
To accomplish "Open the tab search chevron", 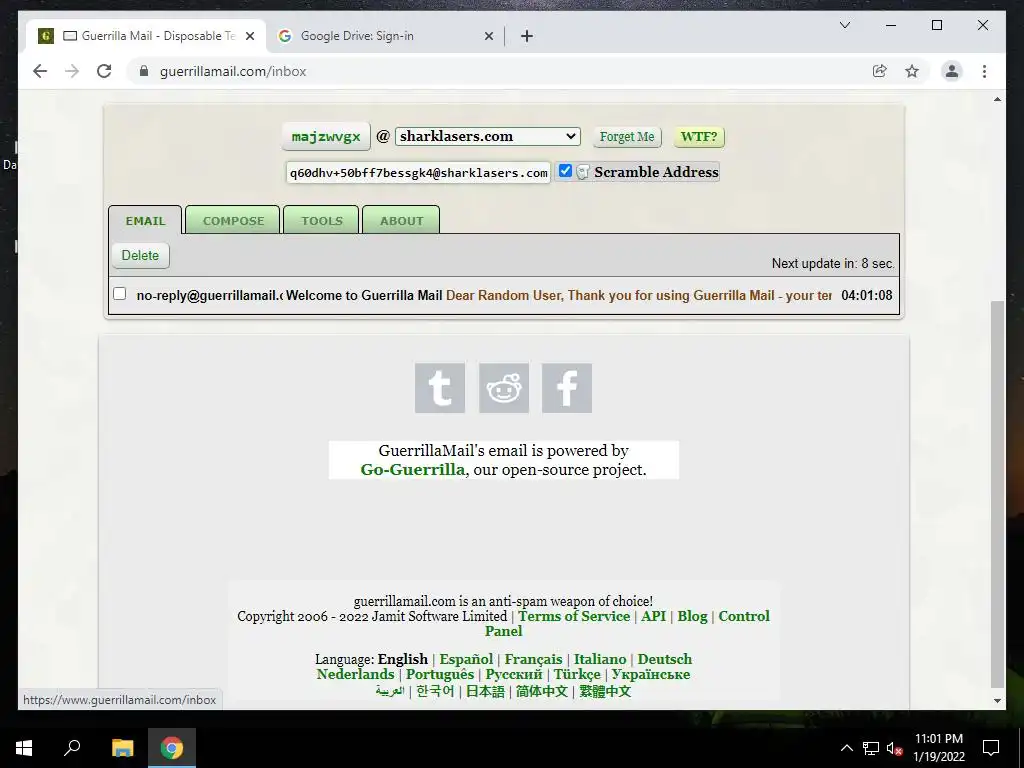I will coord(844,25).
